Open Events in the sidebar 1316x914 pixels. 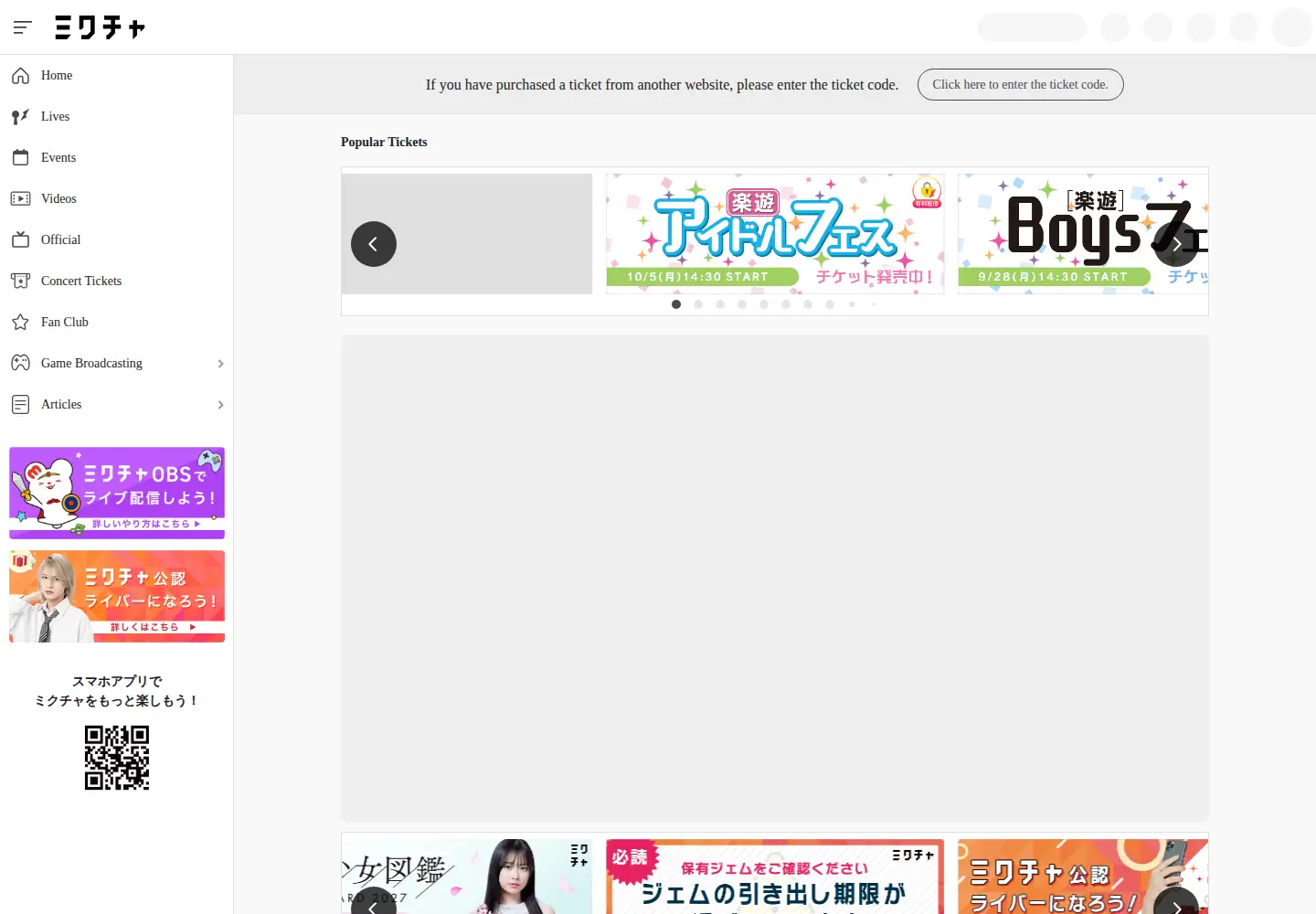(117, 158)
